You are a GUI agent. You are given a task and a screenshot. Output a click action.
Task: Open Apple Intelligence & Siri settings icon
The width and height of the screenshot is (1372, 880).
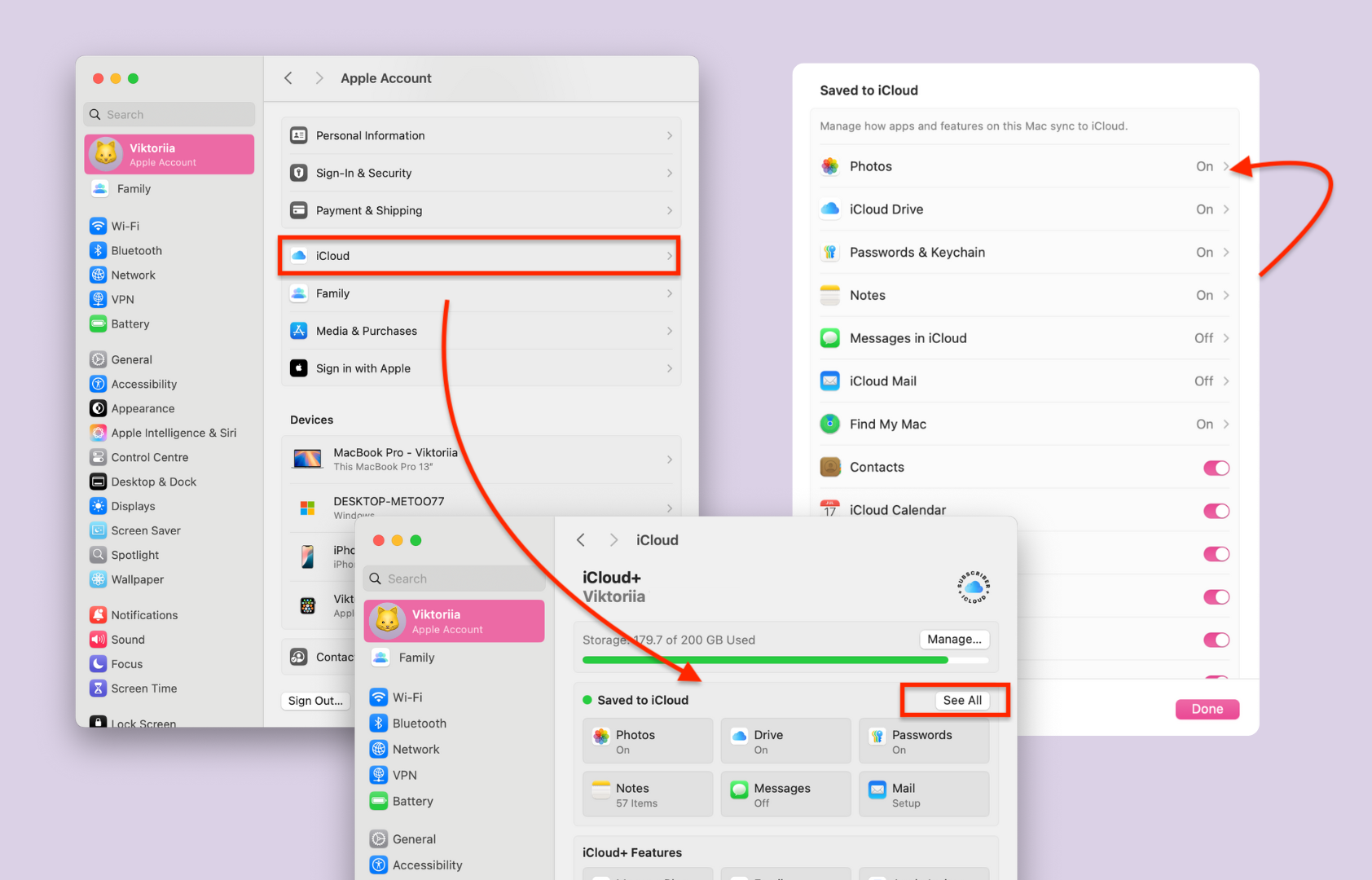pyautogui.click(x=99, y=433)
